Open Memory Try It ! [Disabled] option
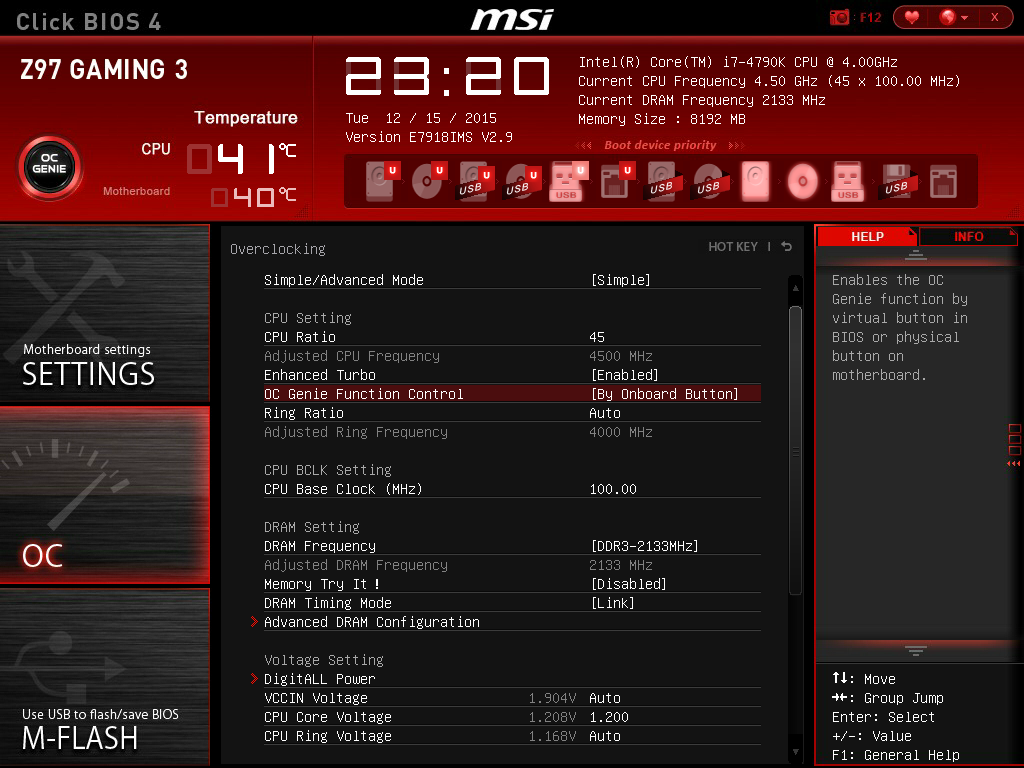This screenshot has height=768, width=1024. 628,584
